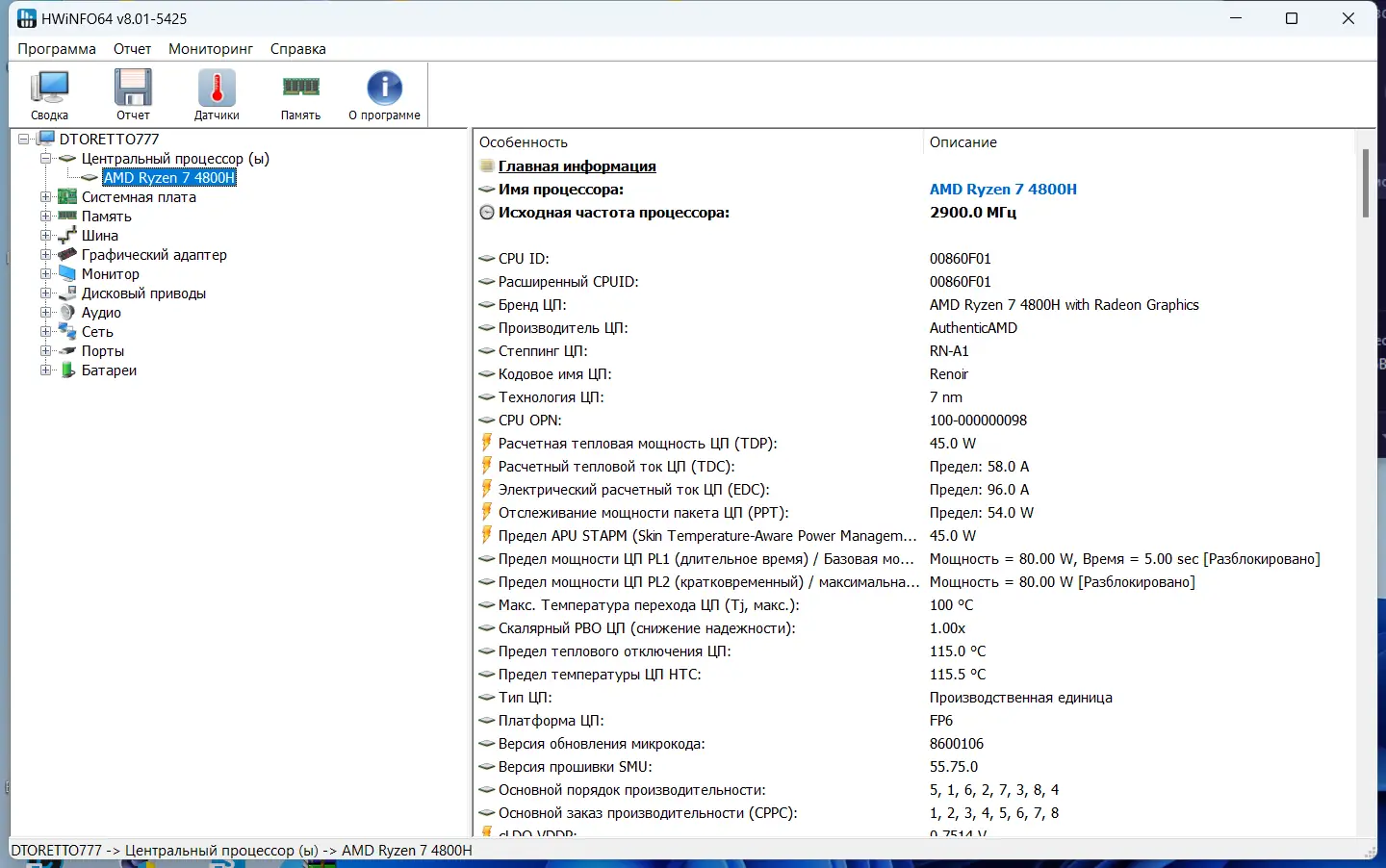Viewport: 1386px width, 868px height.
Task: Click the Отчет floppy disk toolbar icon
Action: pos(133,94)
